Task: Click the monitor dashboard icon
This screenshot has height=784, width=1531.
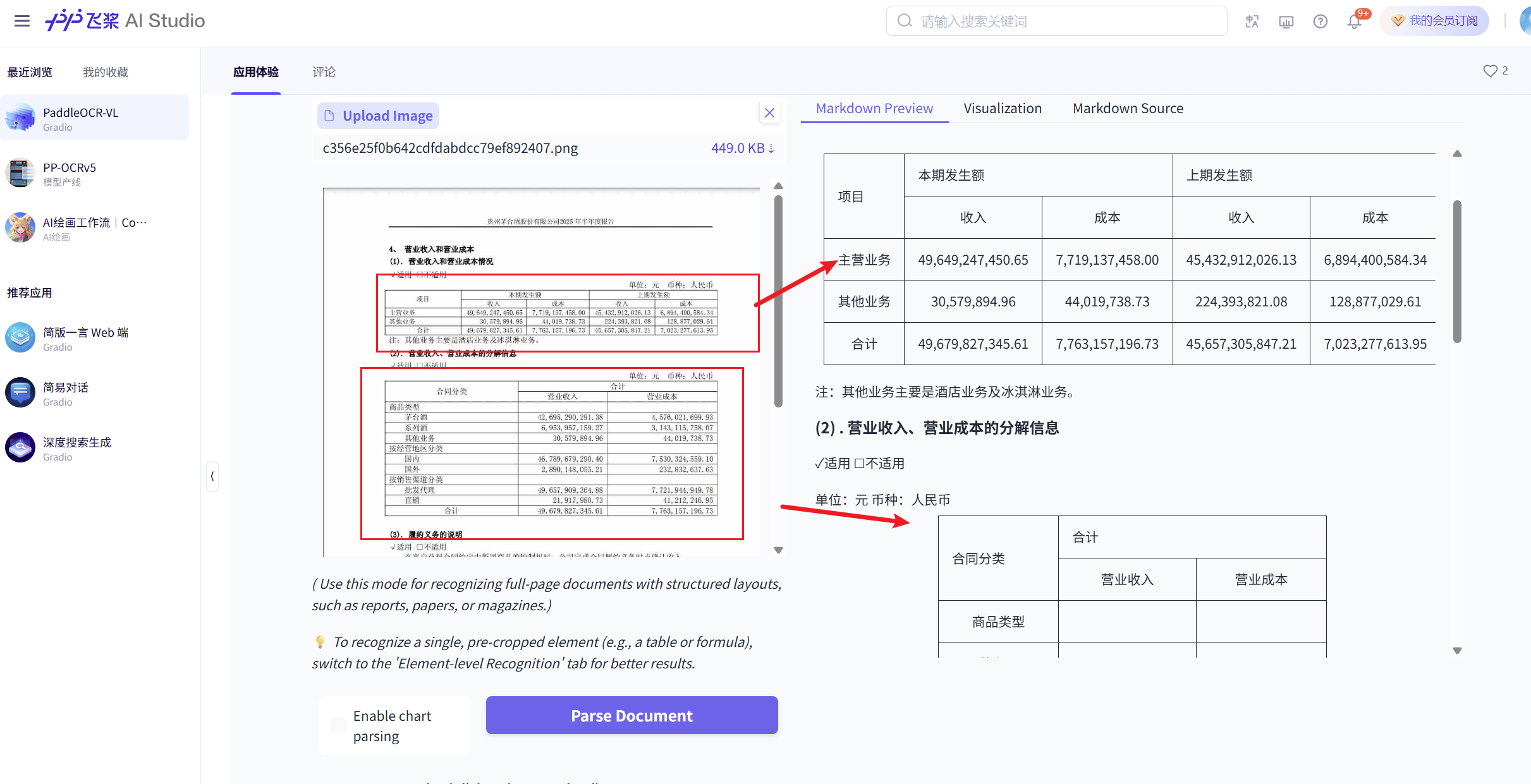Action: 1286,21
